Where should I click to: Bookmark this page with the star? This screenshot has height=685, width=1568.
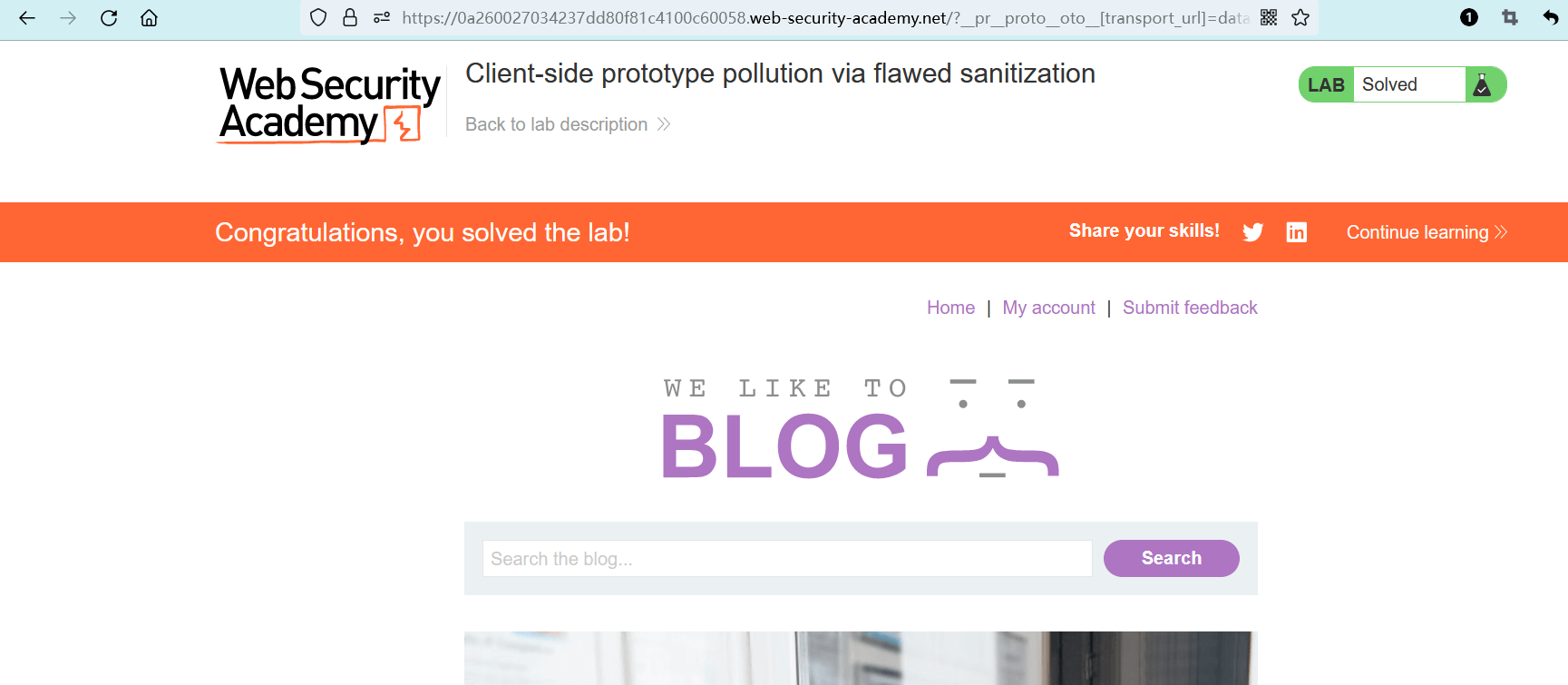click(1300, 18)
